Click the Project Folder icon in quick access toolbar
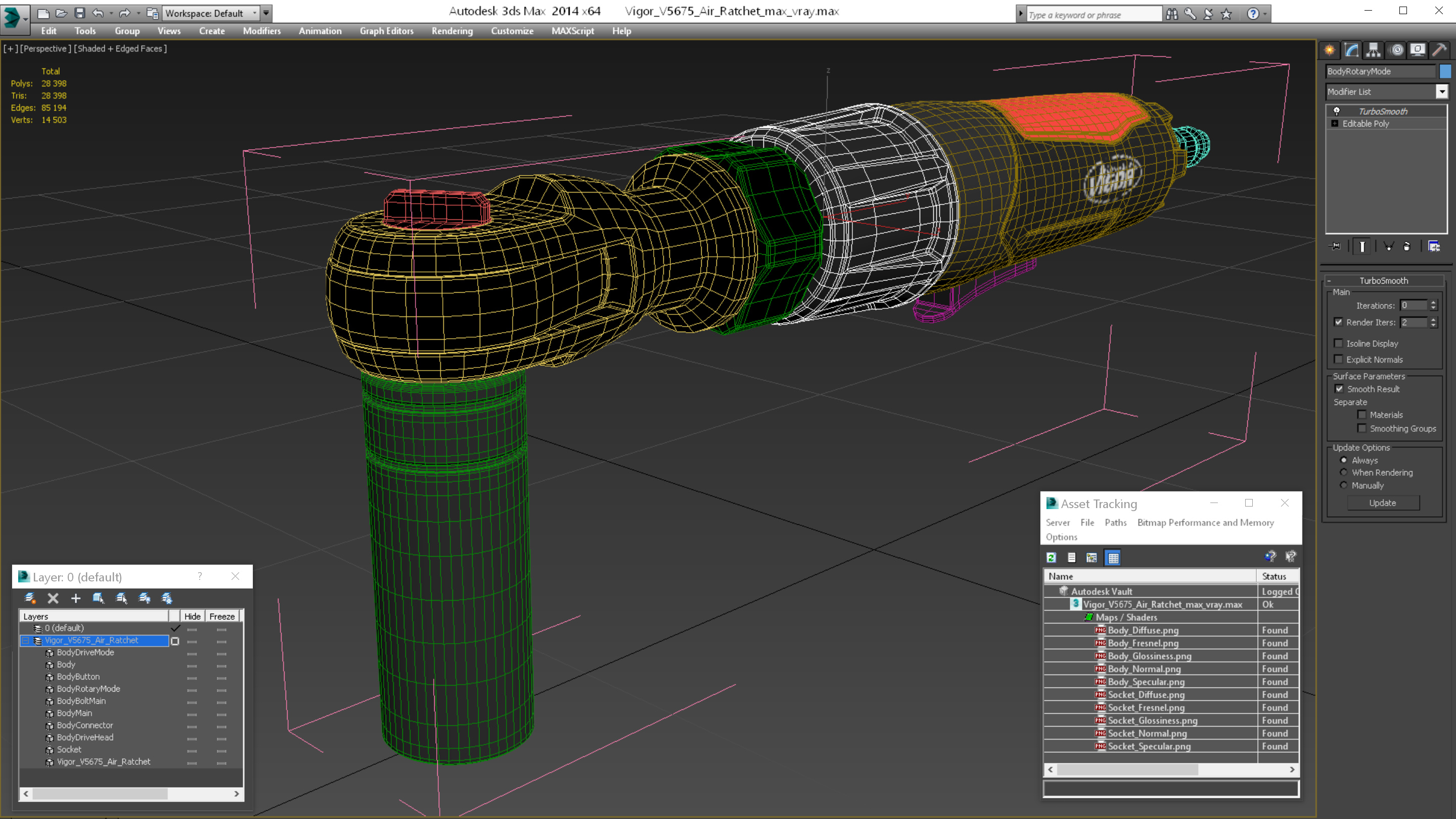This screenshot has width=1456, height=819. click(153, 13)
